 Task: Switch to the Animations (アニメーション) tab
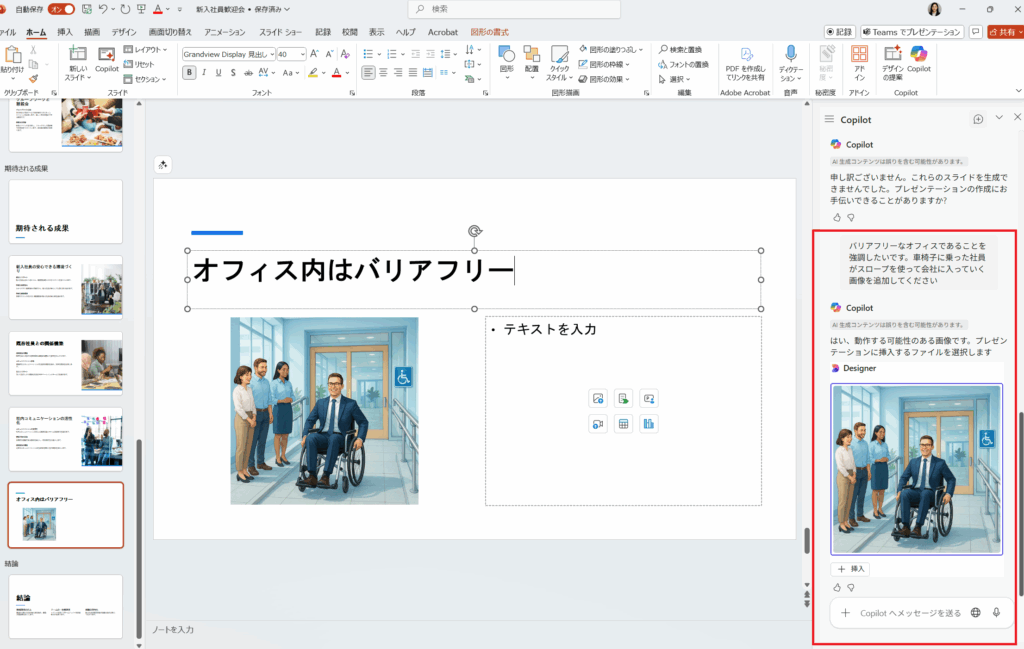click(224, 32)
